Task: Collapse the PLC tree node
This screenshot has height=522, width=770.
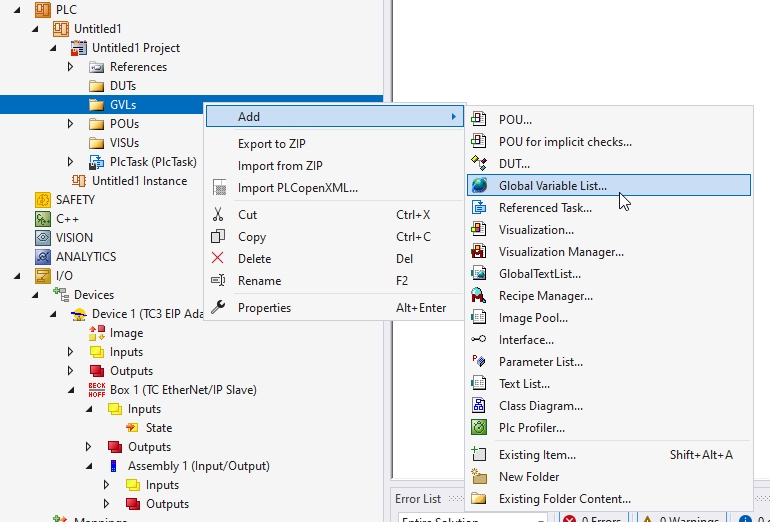Action: [x=17, y=10]
